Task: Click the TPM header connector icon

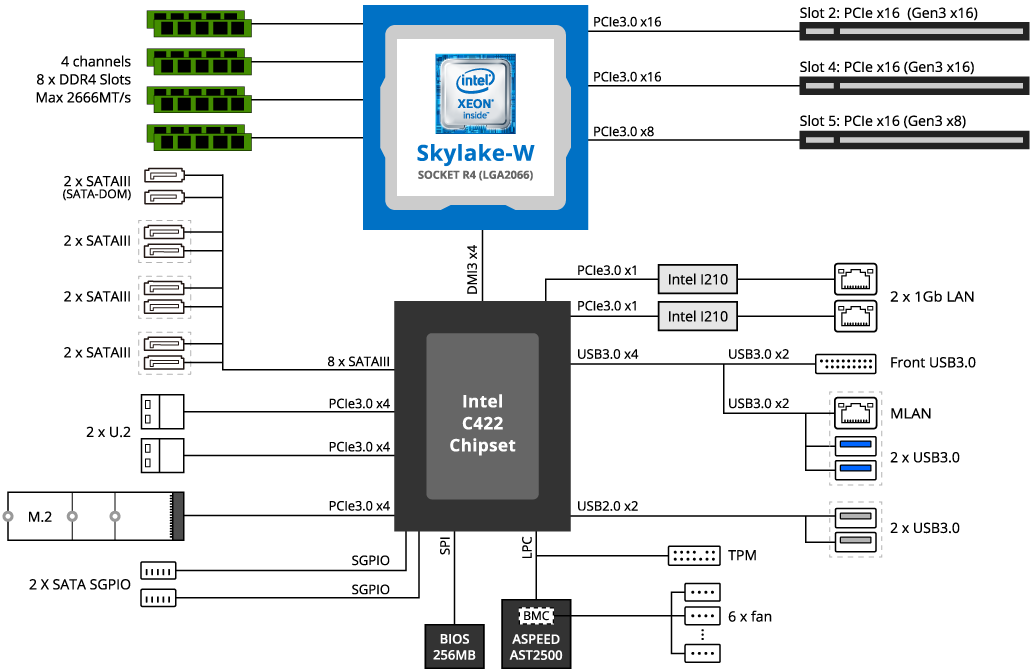Action: click(x=694, y=556)
